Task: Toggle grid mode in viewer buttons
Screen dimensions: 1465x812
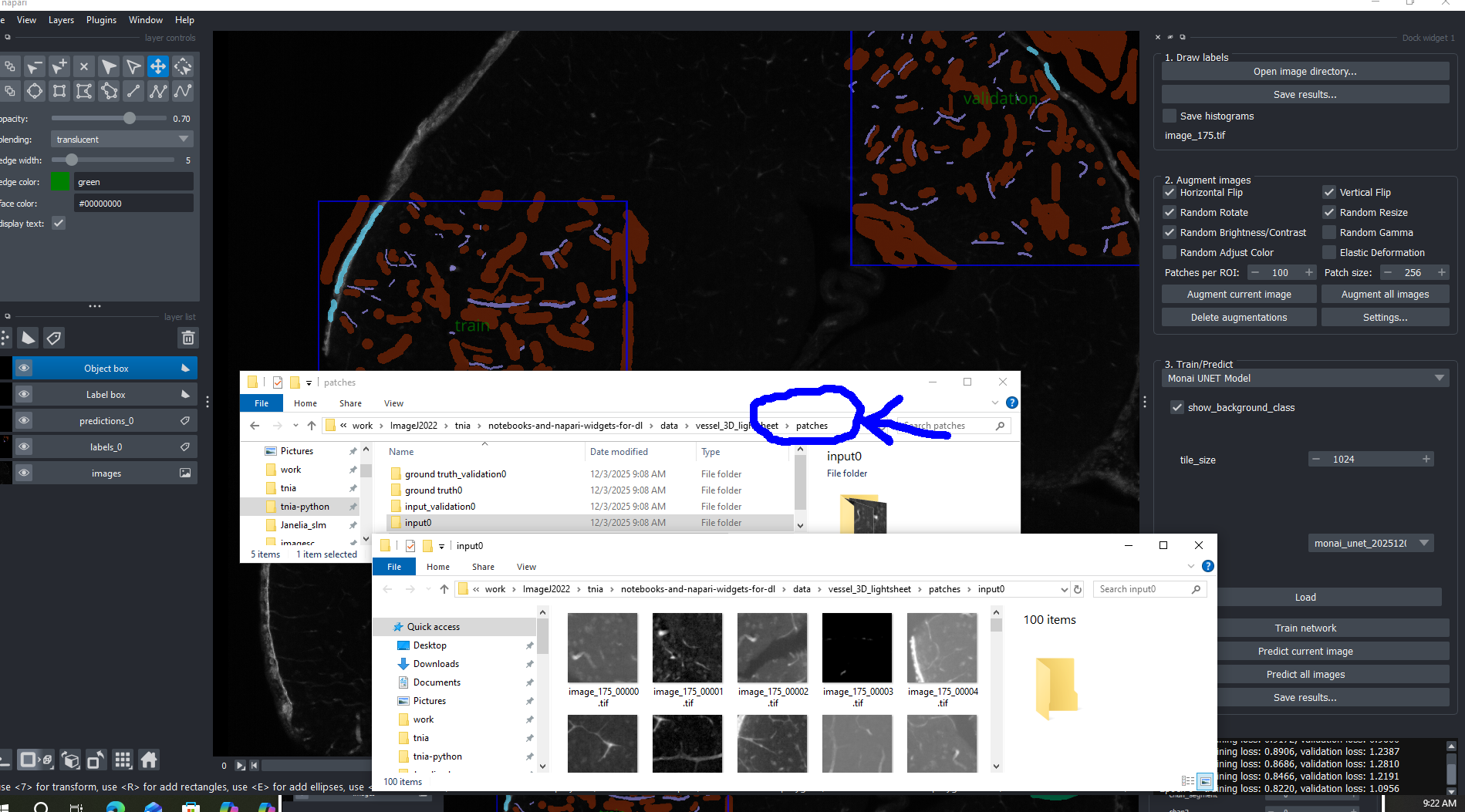Action: tap(123, 760)
